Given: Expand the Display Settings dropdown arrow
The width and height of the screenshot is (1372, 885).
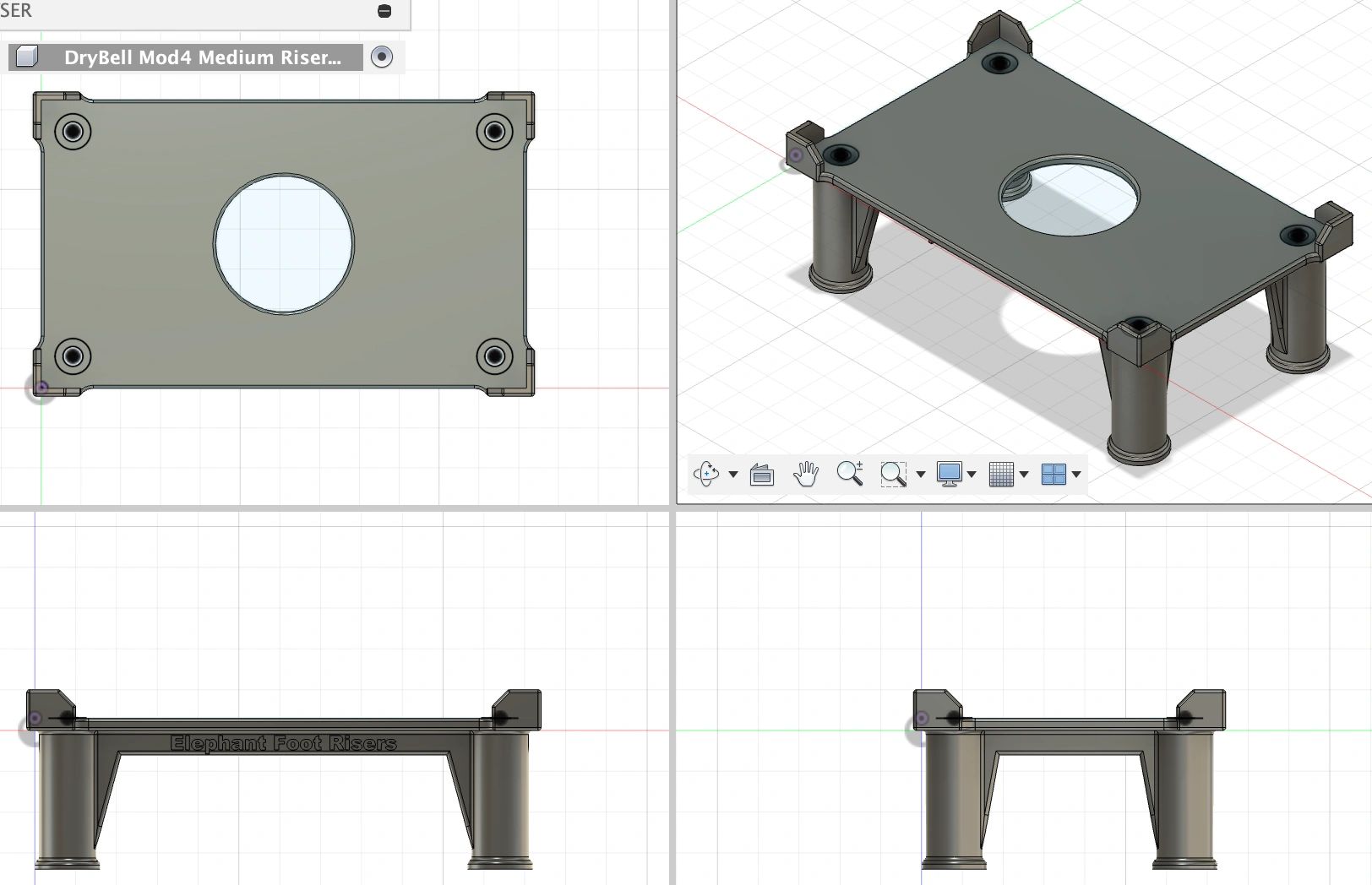Looking at the screenshot, I should [x=972, y=475].
